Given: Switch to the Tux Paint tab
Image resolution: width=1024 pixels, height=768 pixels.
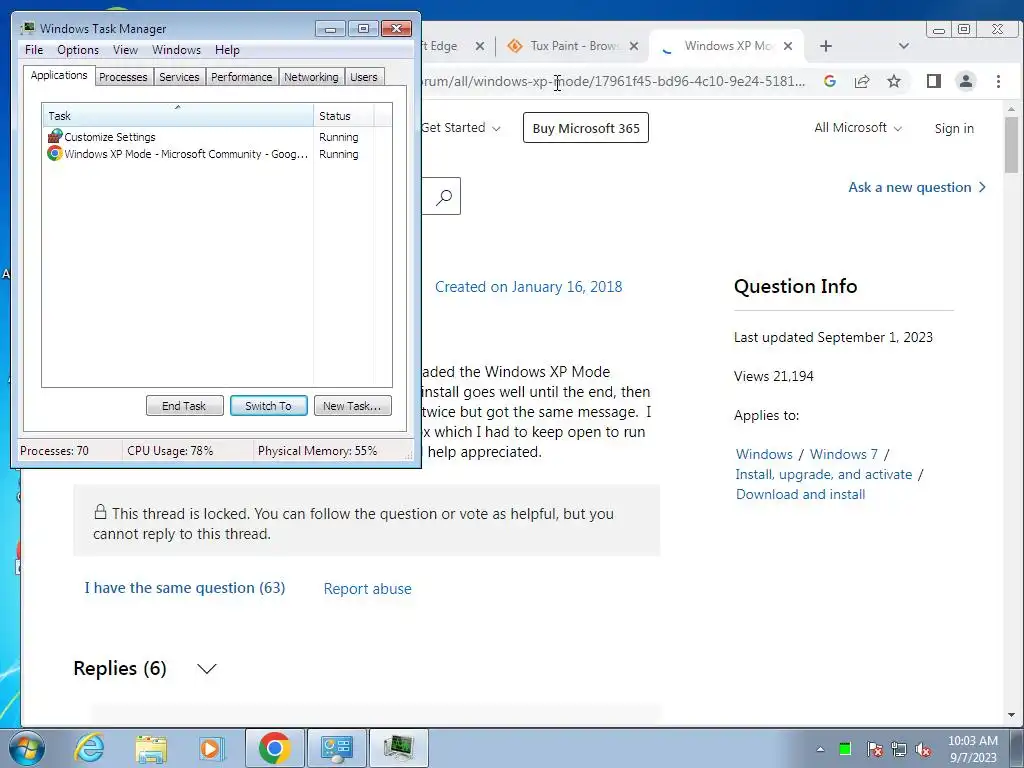Looking at the screenshot, I should (x=564, y=46).
